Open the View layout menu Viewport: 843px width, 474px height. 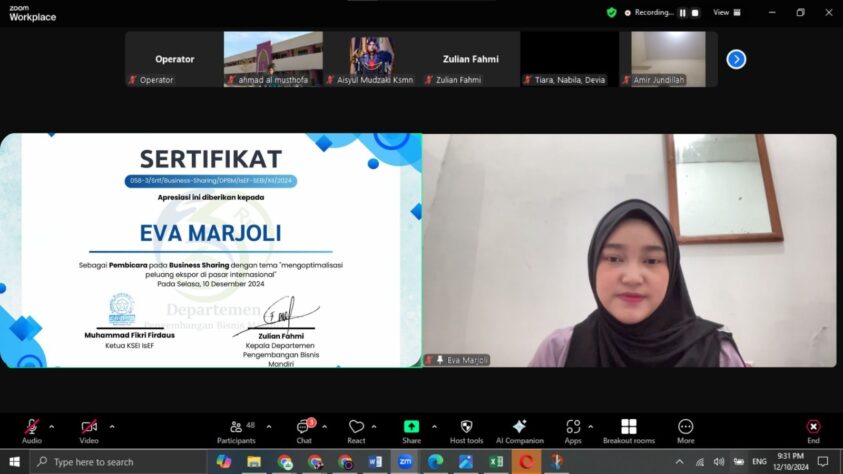tap(724, 13)
